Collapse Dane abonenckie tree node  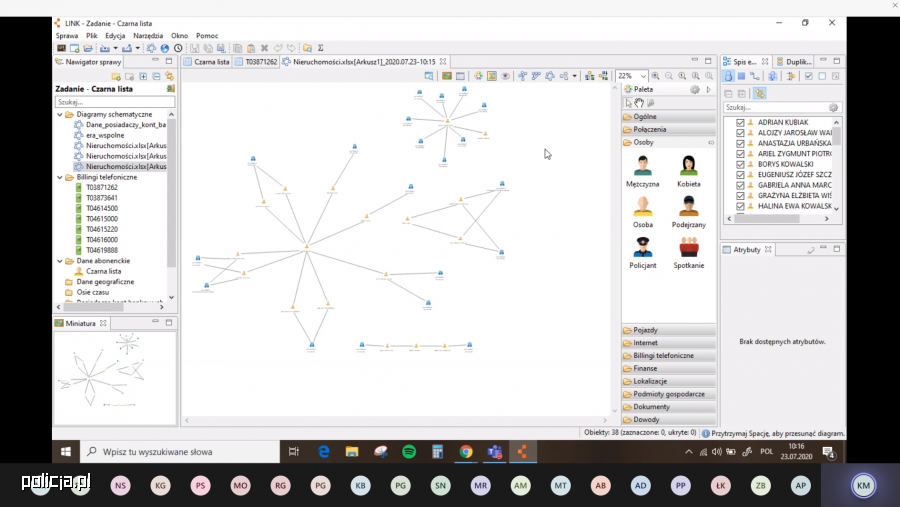pos(60,261)
